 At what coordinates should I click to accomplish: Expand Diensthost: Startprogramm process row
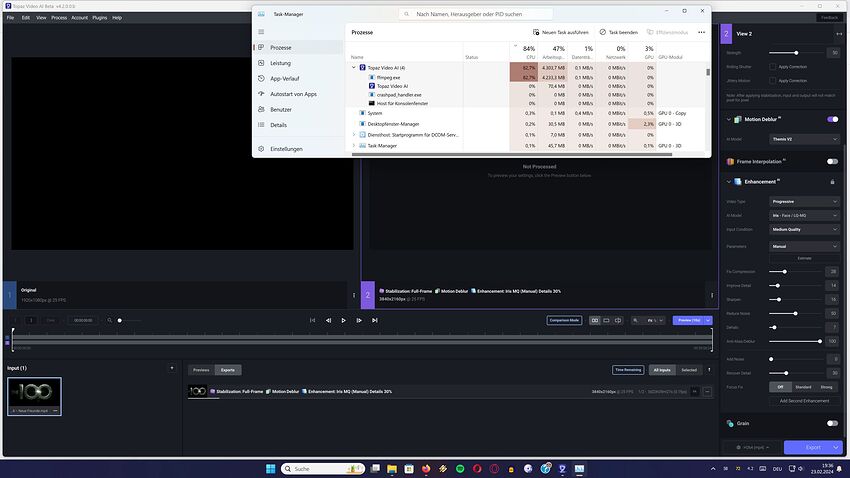tap(354, 134)
